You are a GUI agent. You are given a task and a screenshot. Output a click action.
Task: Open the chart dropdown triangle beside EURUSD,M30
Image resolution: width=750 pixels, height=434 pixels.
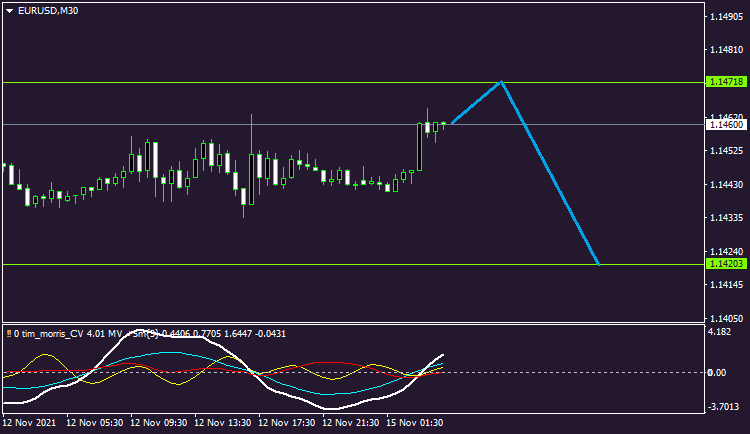pos(10,11)
